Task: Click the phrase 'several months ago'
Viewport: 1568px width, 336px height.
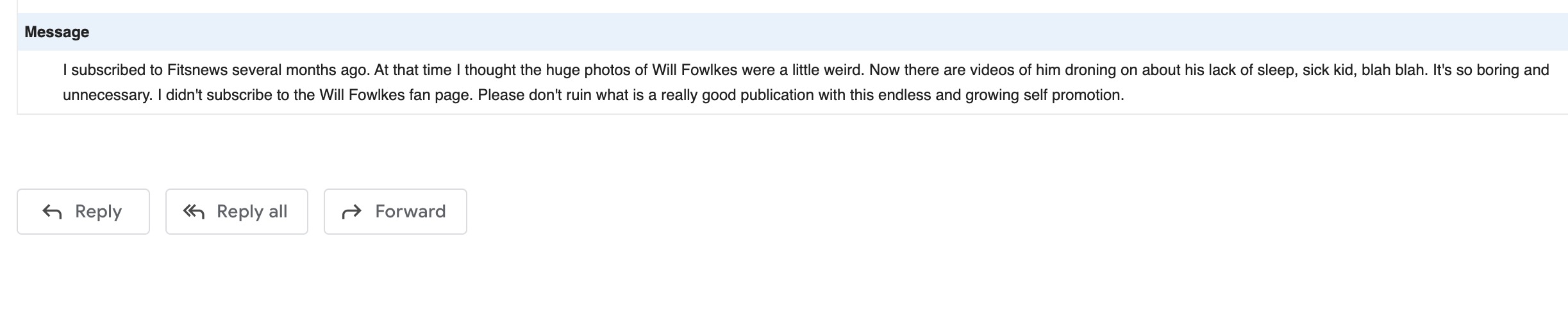Action: [301, 70]
